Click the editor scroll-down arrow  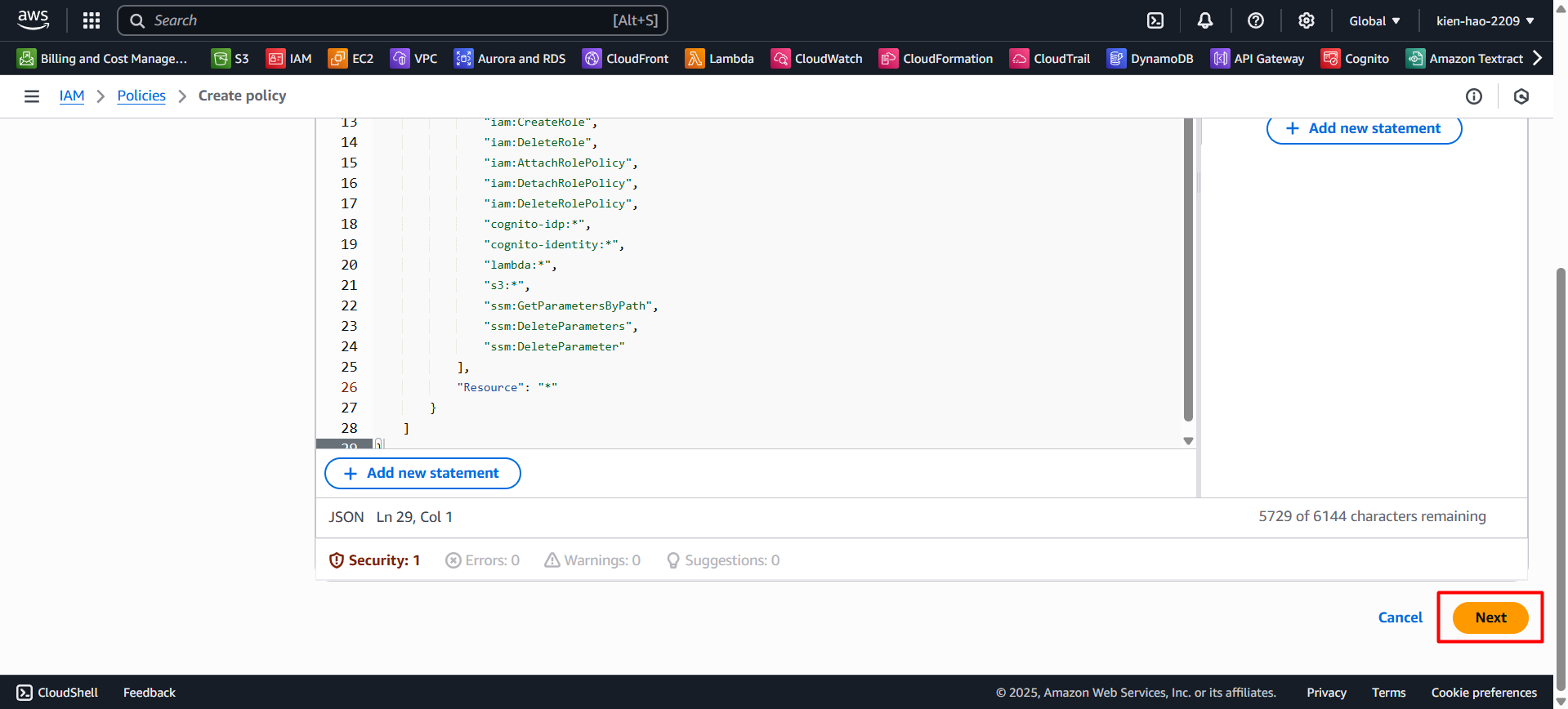pos(1188,441)
